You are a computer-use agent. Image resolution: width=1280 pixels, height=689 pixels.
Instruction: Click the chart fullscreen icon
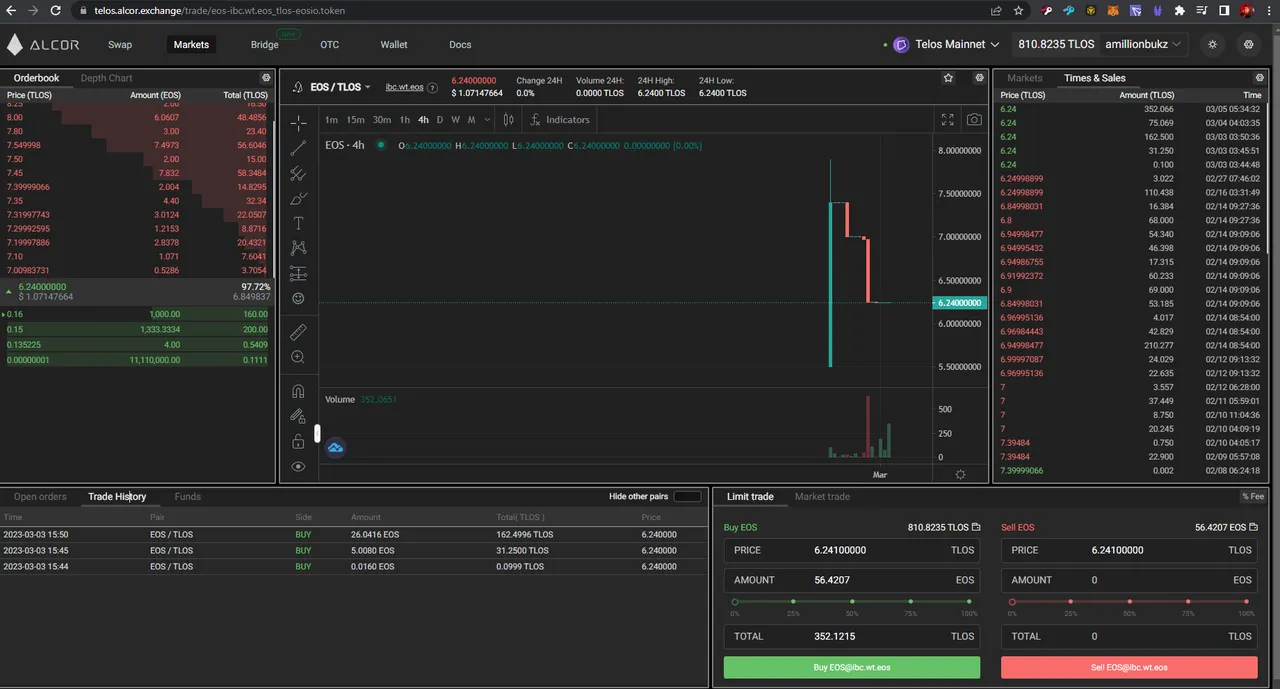(x=948, y=120)
